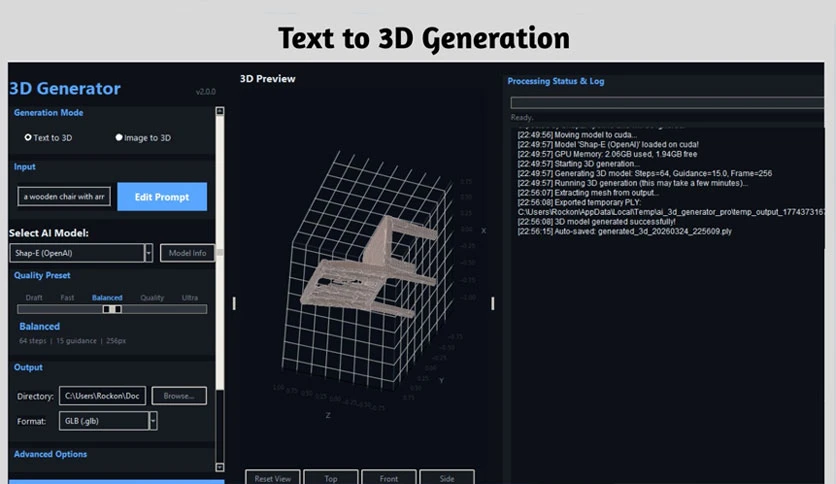Select the Quality preset label
The height and width of the screenshot is (484, 836).
pos(152,297)
